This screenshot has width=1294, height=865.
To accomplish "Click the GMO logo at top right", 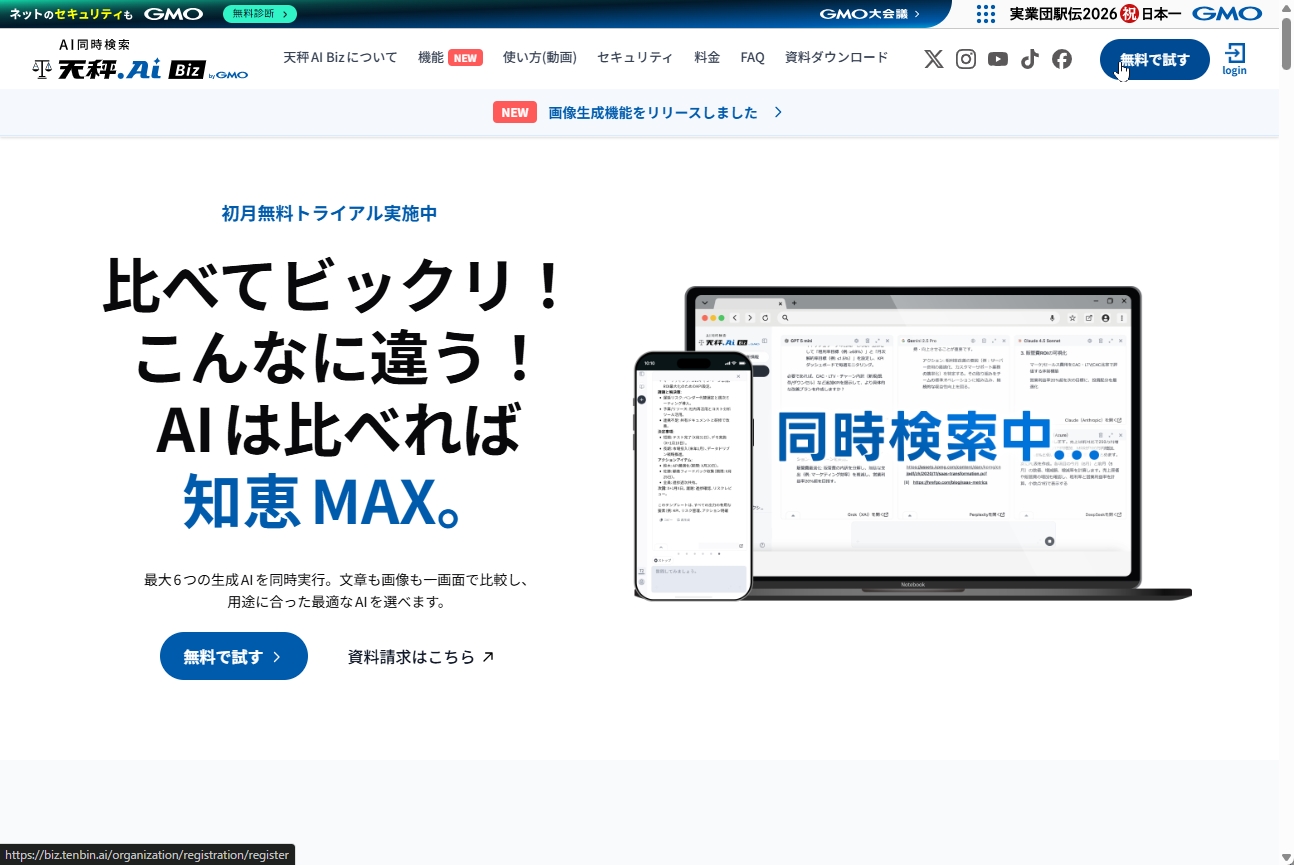I will 1227,14.
